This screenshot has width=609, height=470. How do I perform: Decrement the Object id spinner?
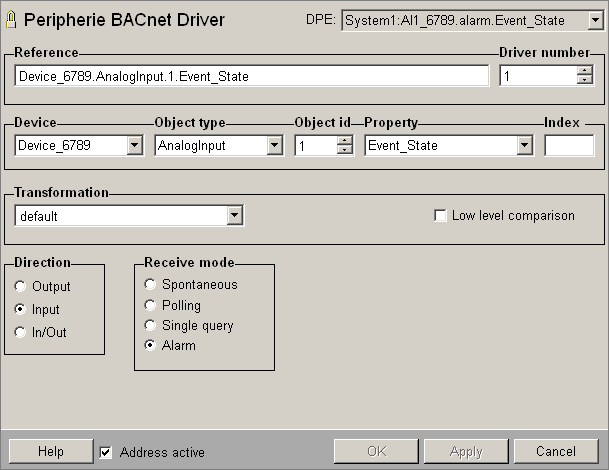[x=345, y=151]
